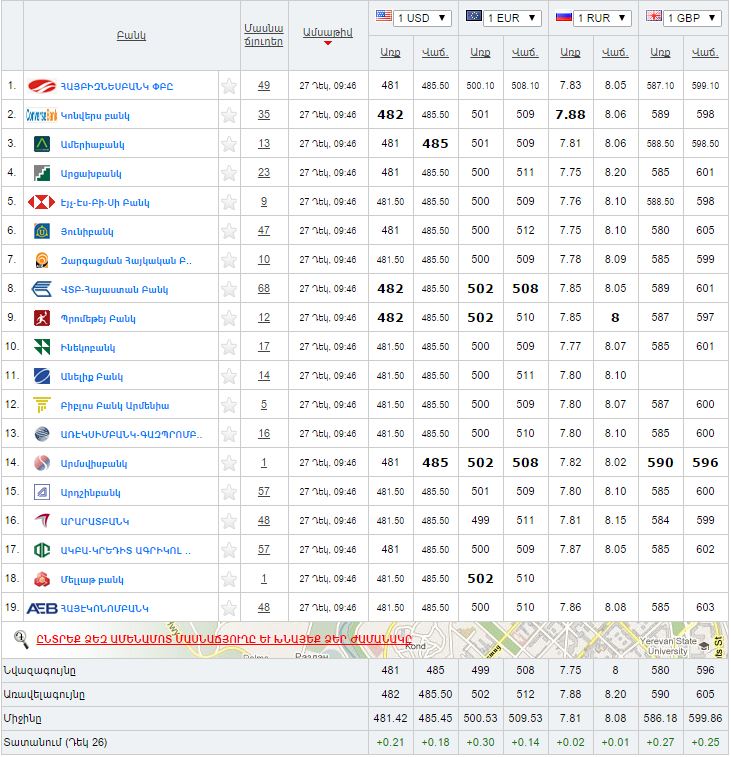Sort by the Ամսաթիվ date column header
This screenshot has width=731, height=757.
(327, 33)
